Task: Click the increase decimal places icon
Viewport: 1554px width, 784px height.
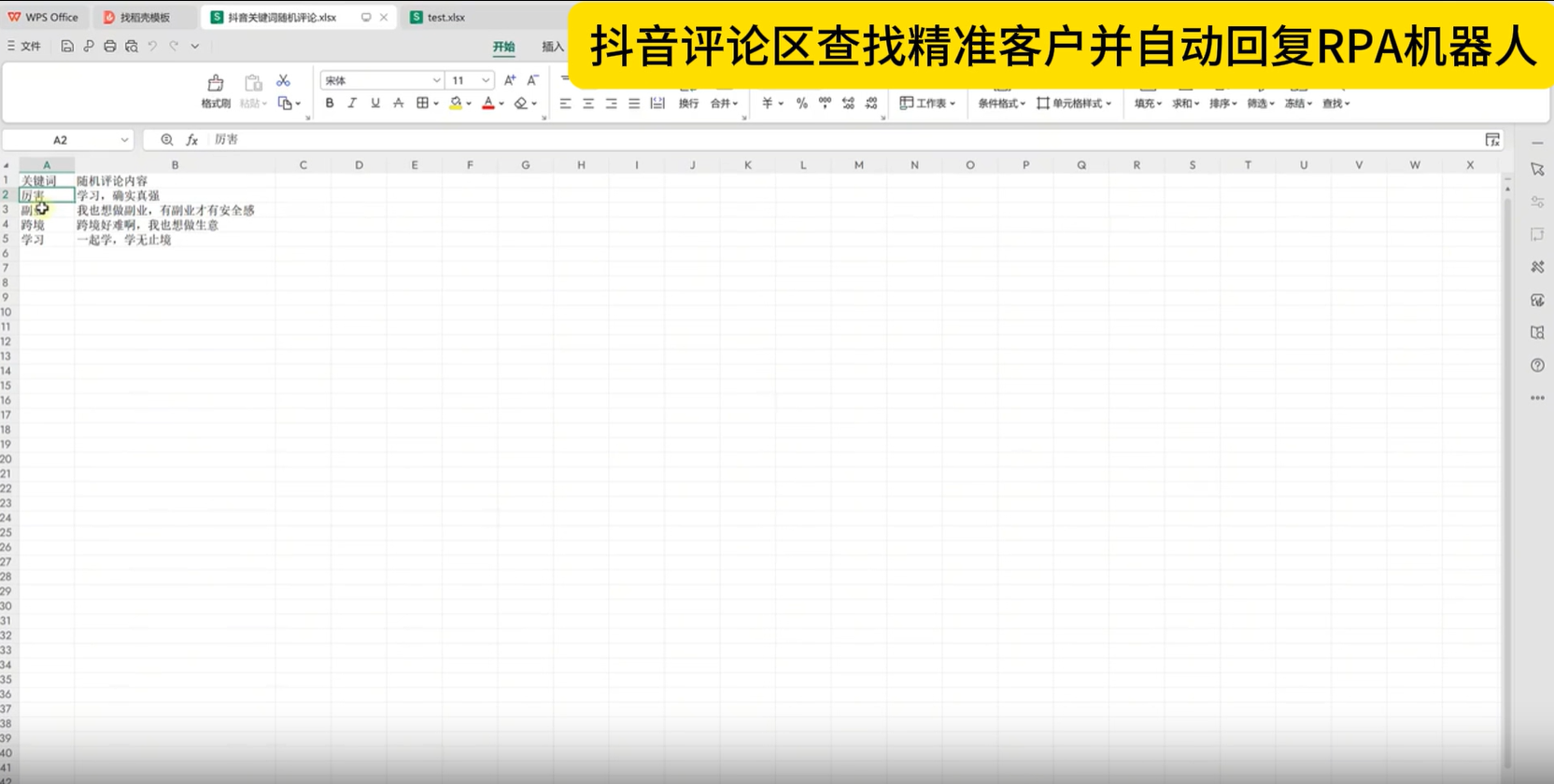Action: [x=848, y=104]
